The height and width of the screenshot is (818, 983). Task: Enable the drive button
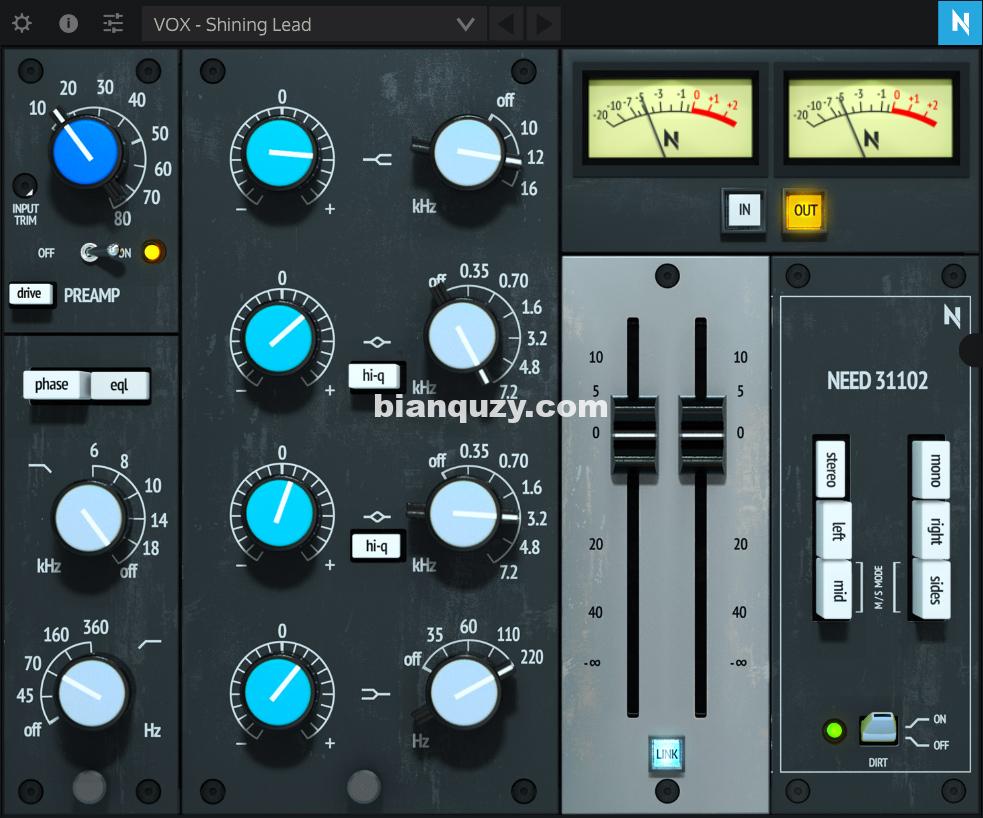tap(29, 293)
